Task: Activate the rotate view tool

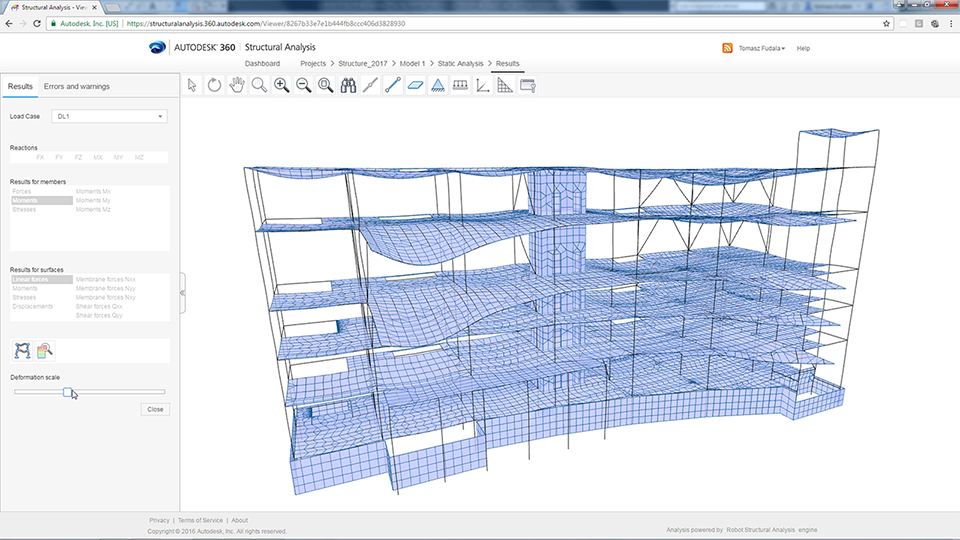Action: (214, 86)
